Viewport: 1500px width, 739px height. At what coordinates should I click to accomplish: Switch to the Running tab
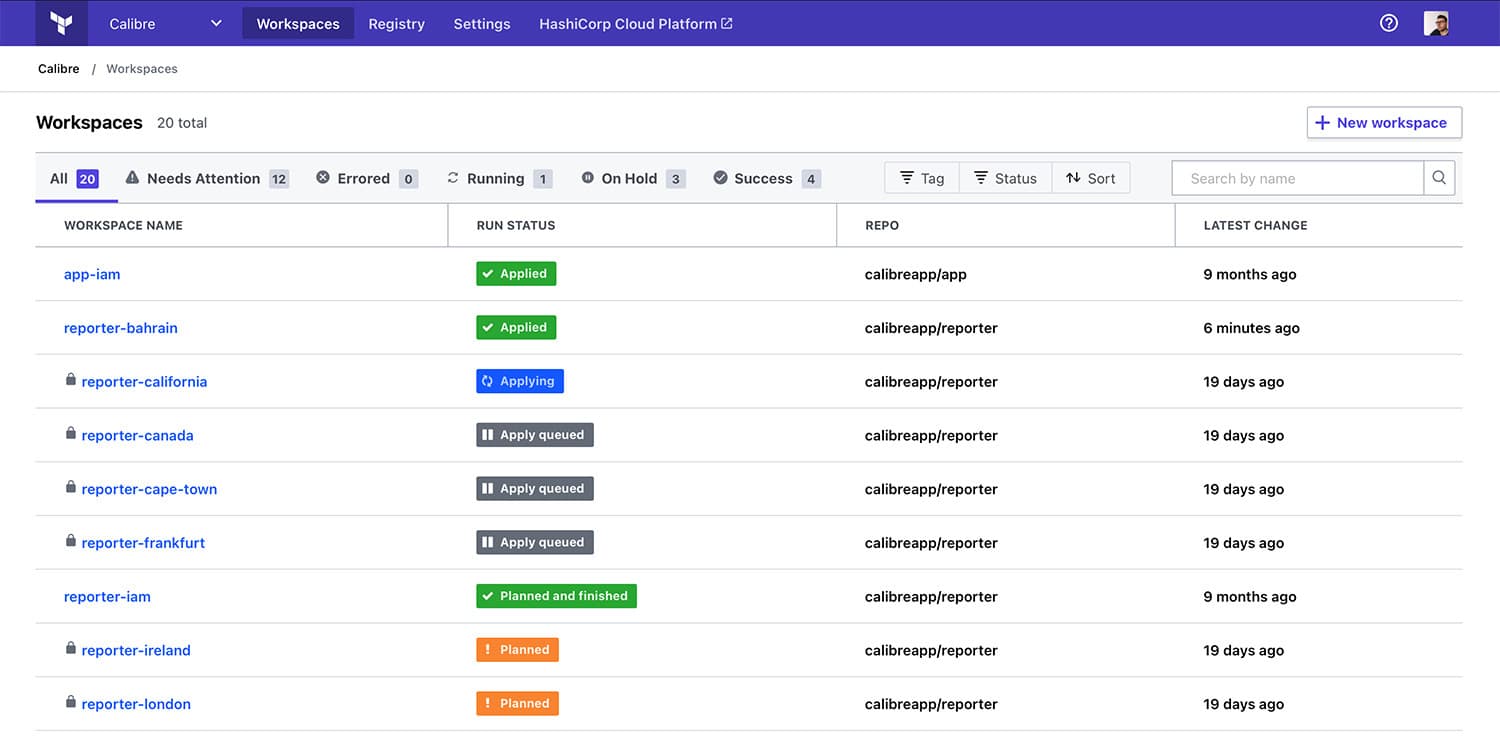[498, 178]
